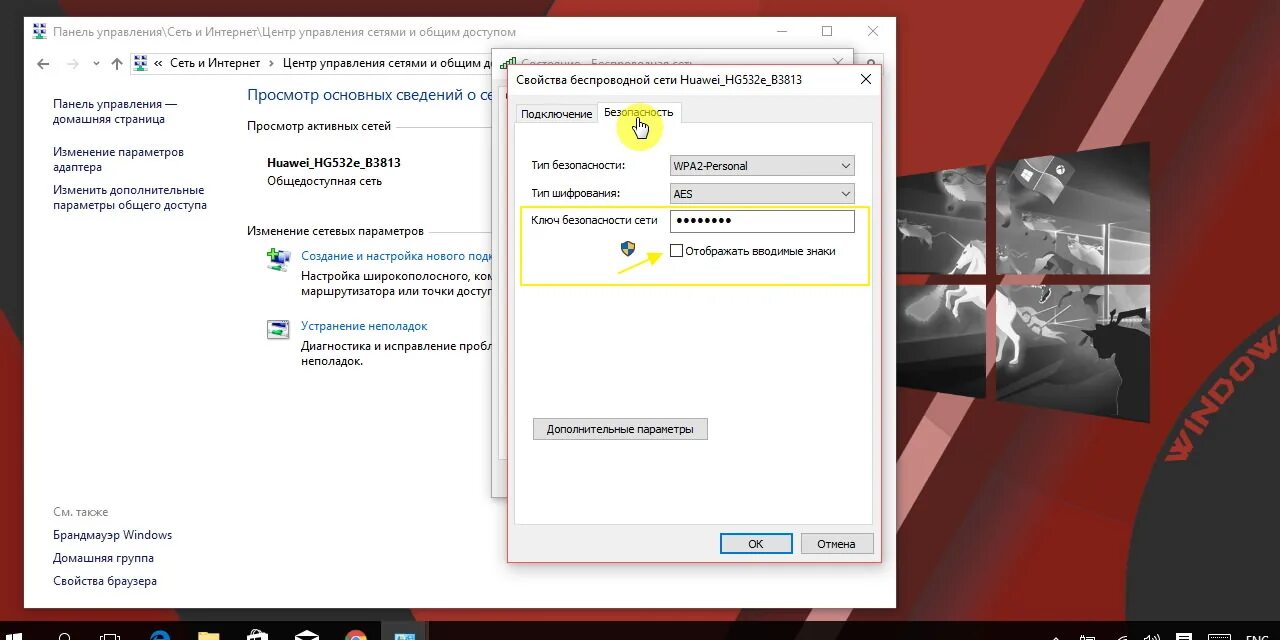Click the network setup wizard icon
Image resolution: width=1280 pixels, height=640 pixels.
click(278, 259)
